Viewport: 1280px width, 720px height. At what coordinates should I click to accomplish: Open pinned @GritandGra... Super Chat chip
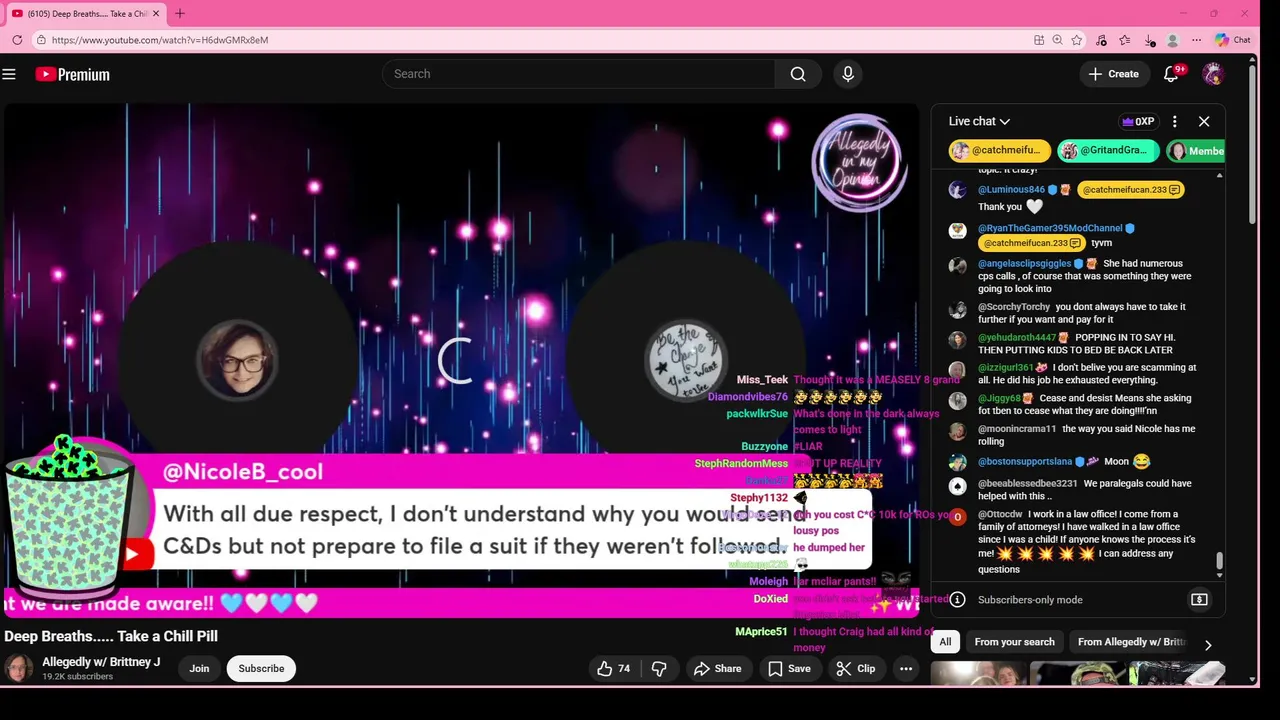tap(1108, 151)
